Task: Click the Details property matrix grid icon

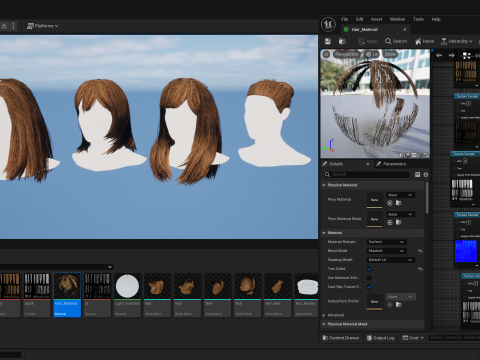Action: pos(417,174)
